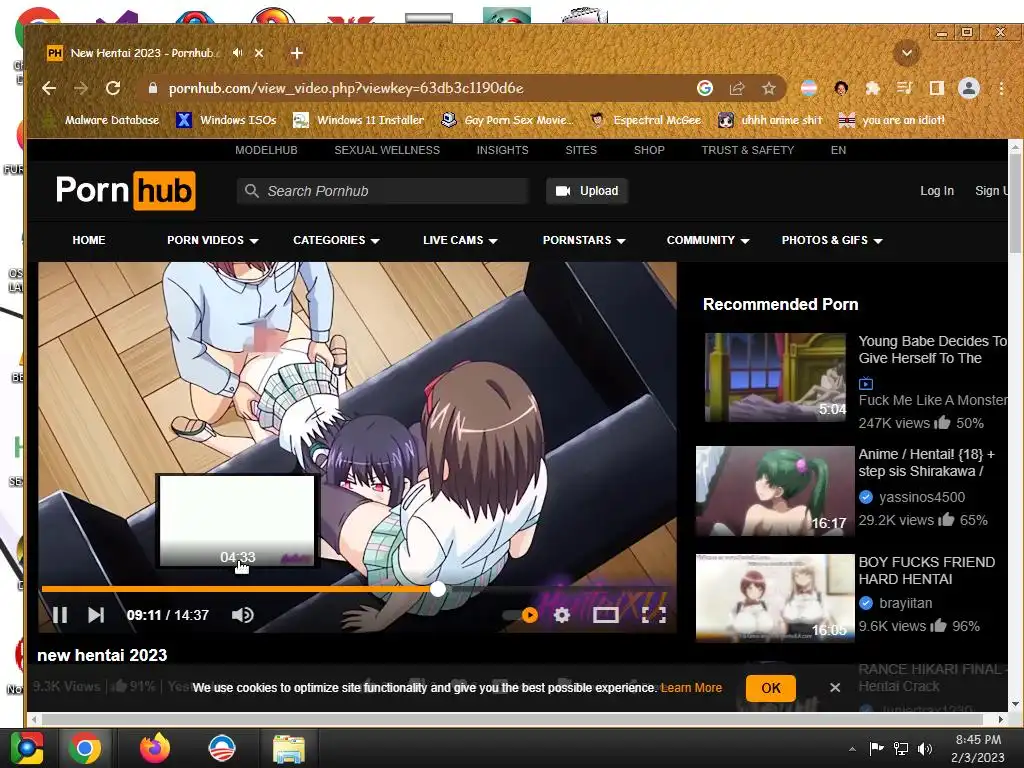Close the current browser tab
The image size is (1024, 768).
pos(259,53)
